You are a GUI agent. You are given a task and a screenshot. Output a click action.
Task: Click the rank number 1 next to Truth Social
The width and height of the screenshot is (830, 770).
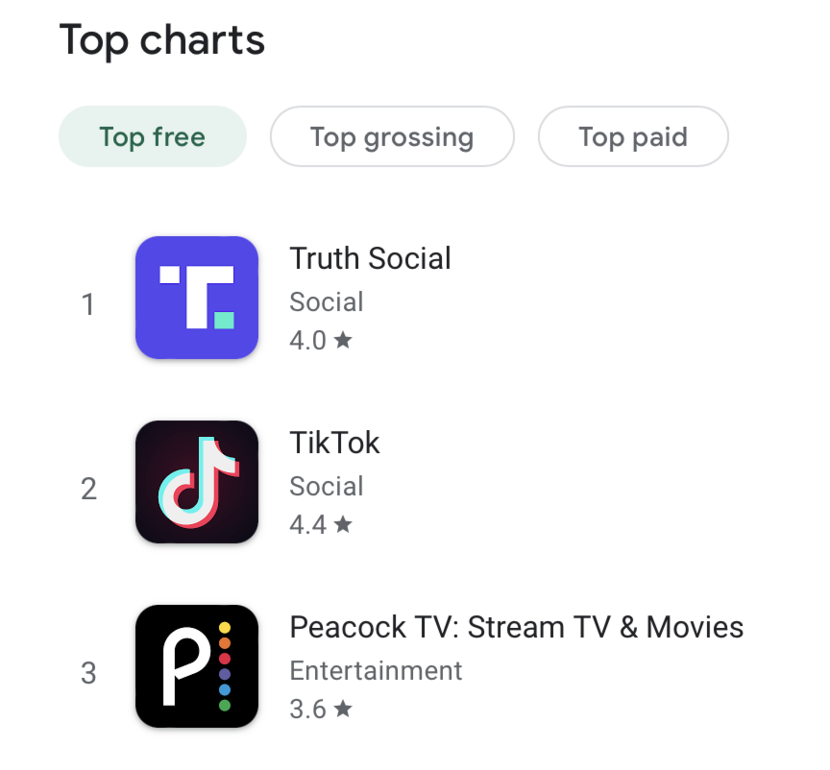88,304
